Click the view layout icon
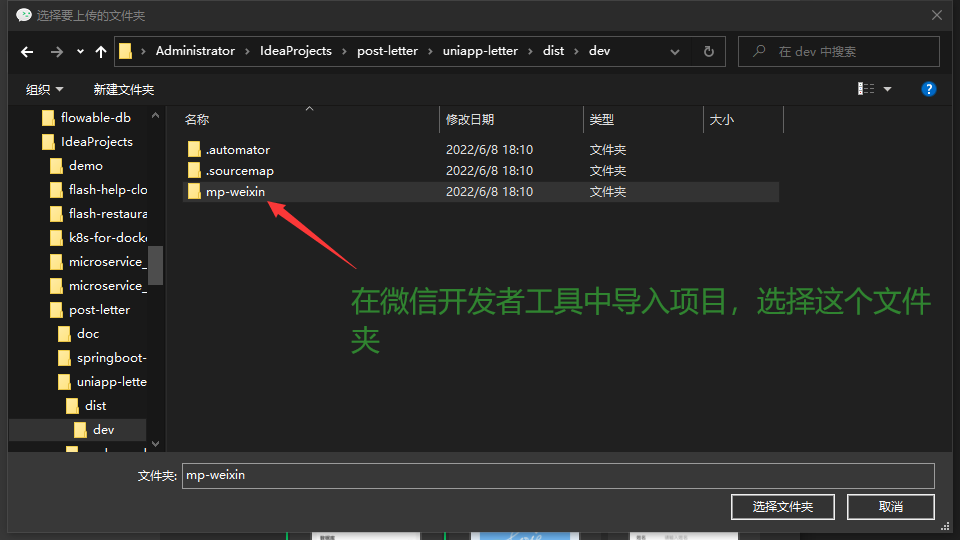Viewport: 960px width, 540px height. [866, 89]
